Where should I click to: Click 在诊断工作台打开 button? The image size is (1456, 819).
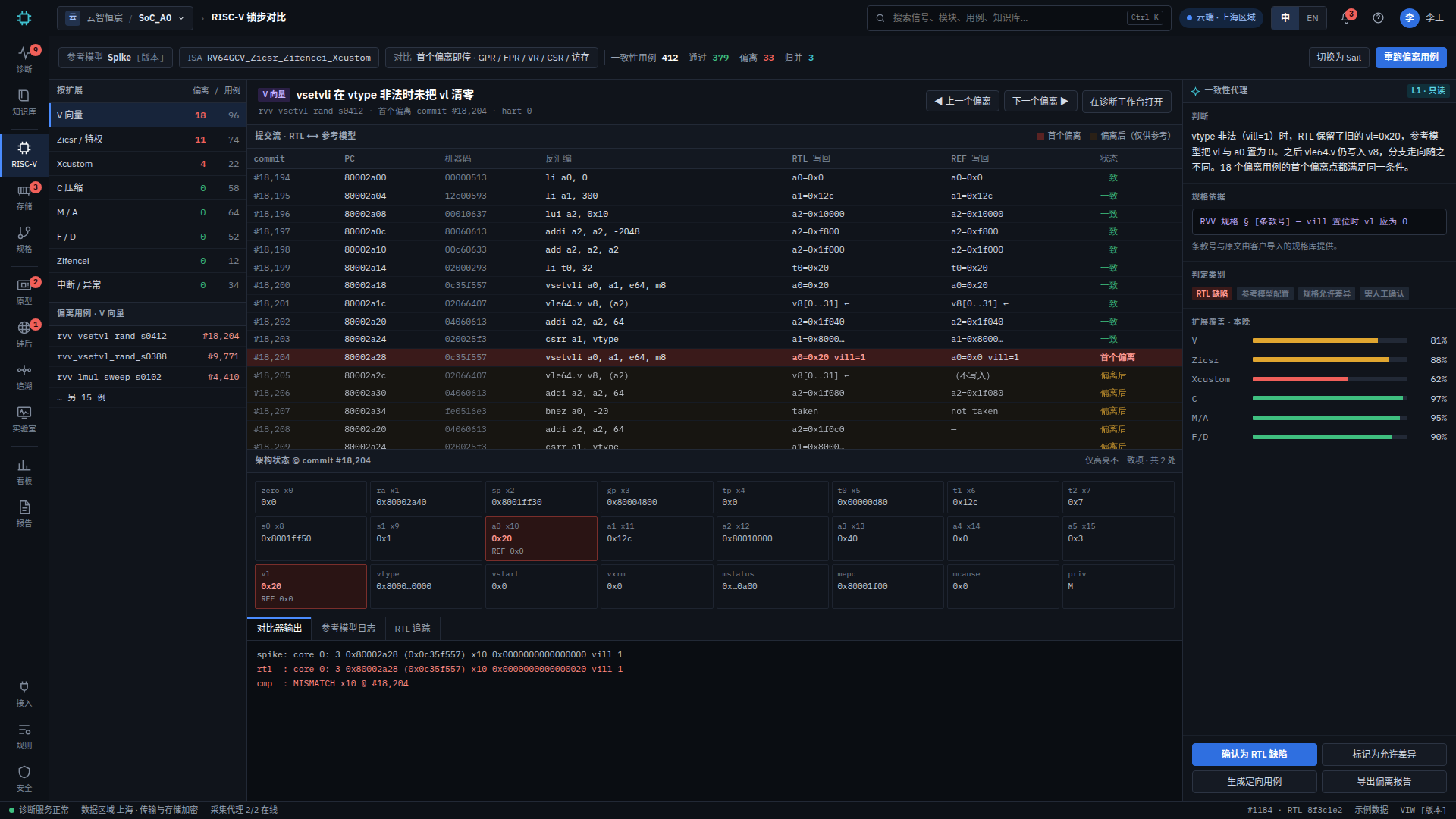[1126, 102]
